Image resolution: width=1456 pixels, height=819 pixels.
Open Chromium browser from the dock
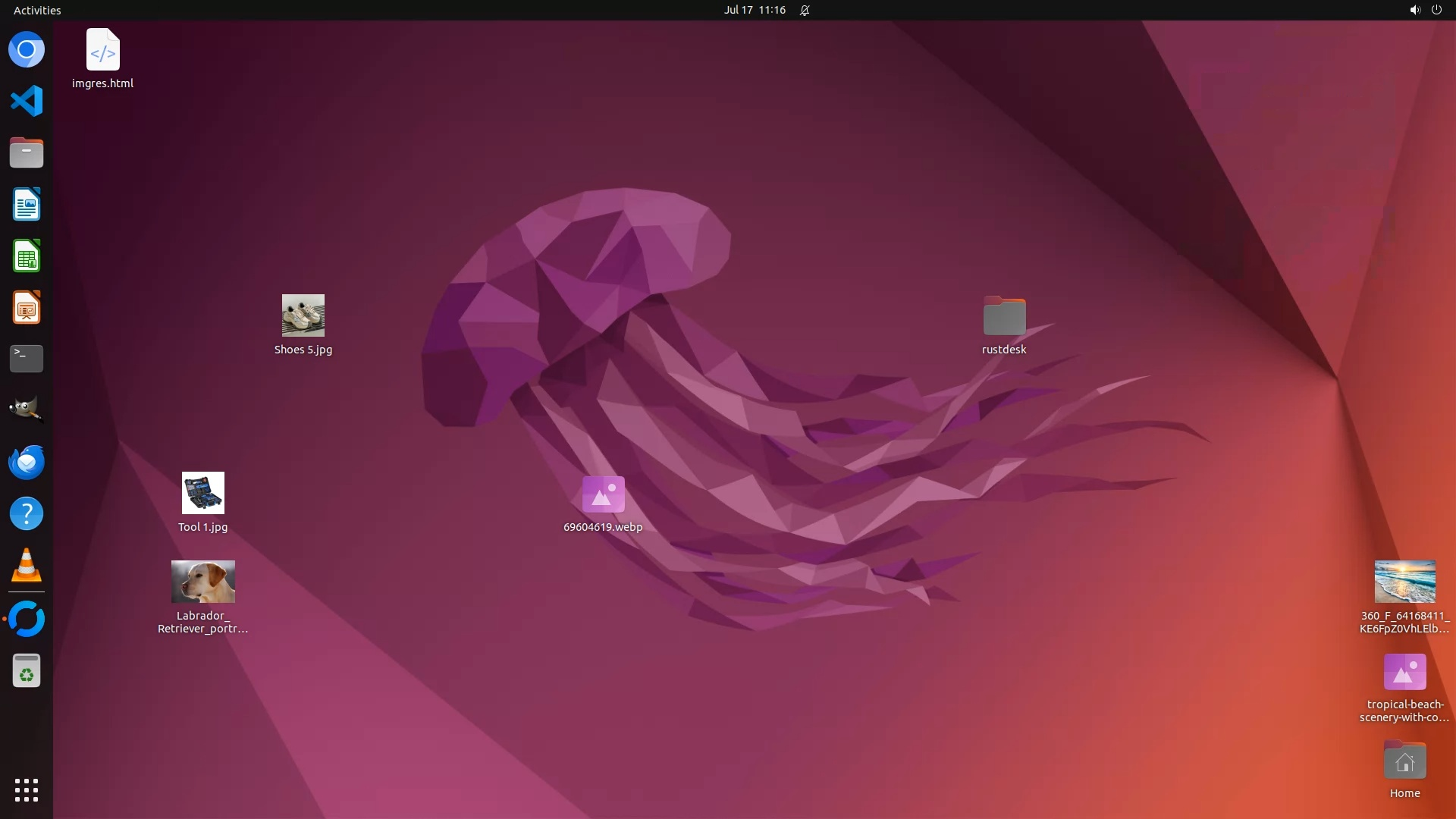pyautogui.click(x=27, y=50)
